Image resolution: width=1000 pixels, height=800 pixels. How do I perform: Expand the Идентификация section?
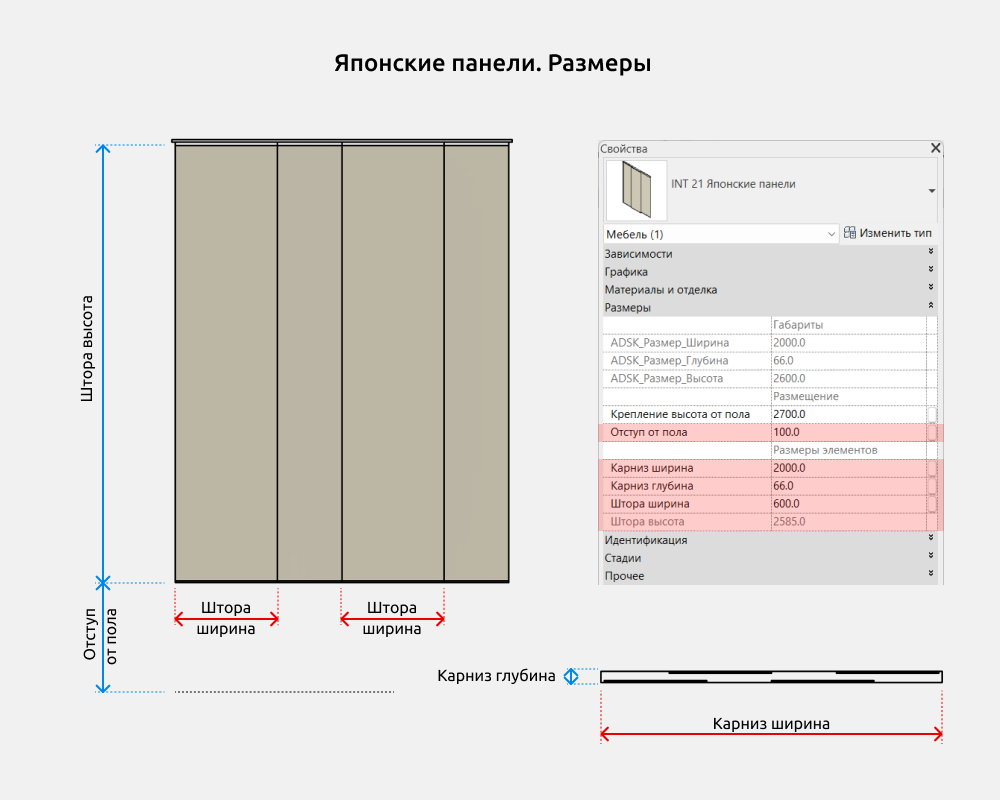930,538
